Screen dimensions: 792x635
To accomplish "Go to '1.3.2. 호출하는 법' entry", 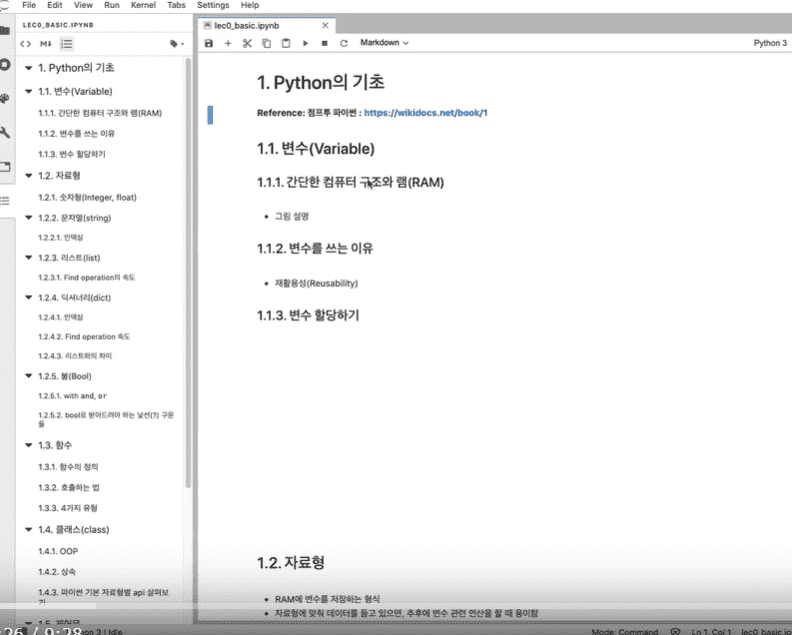I will pos(69,488).
